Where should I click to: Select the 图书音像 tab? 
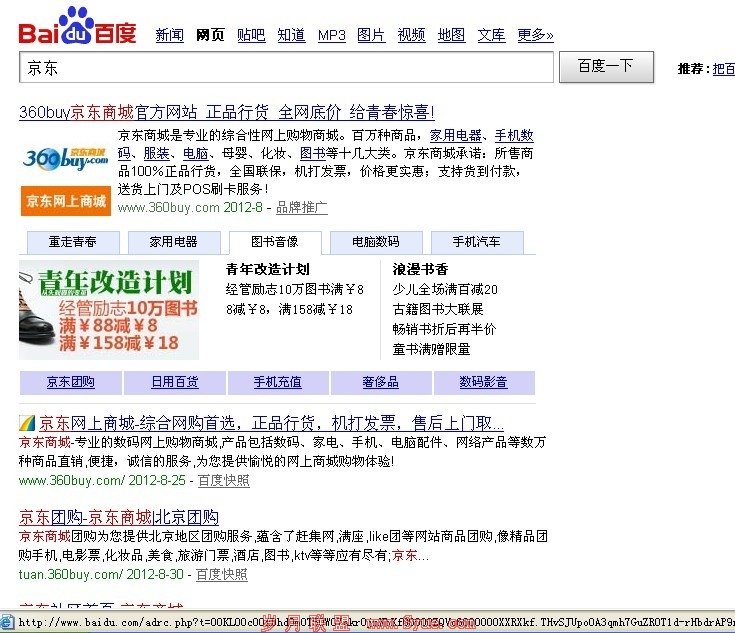click(x=275, y=242)
